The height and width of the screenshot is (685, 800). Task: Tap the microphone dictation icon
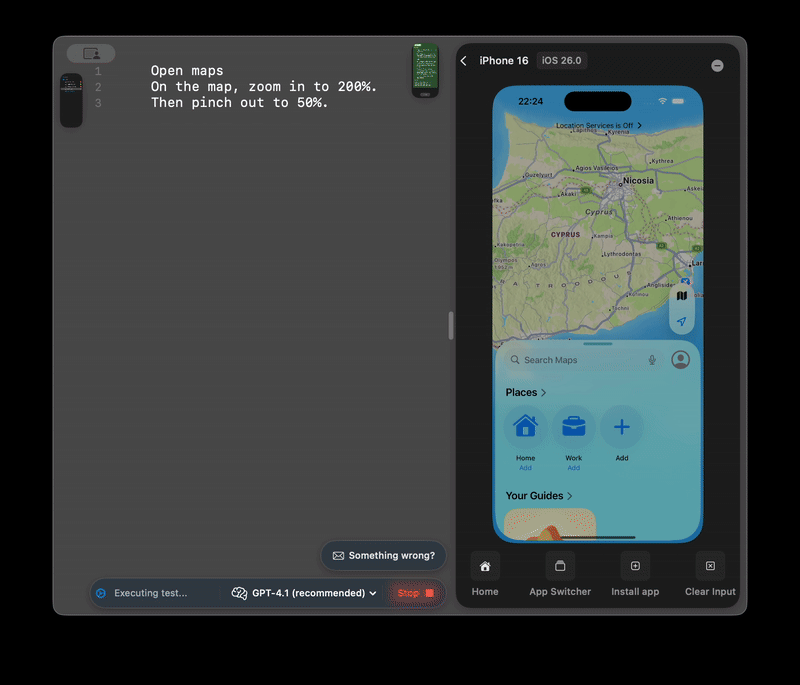point(652,360)
